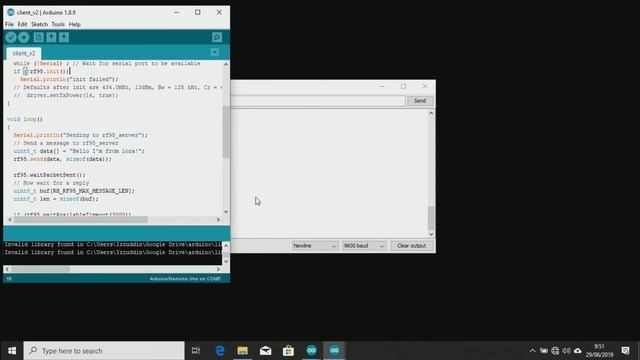Click the first Invalid library console message
This screenshot has height=360, width=640.
click(x=113, y=244)
